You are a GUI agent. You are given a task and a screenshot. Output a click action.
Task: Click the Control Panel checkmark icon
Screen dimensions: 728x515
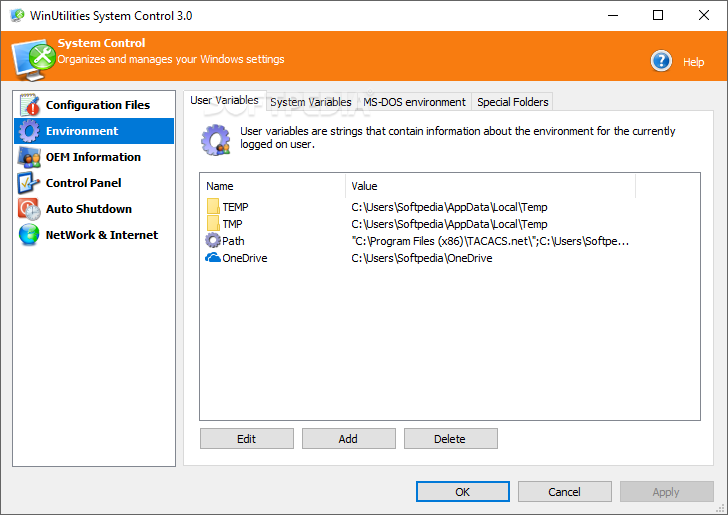[x=29, y=183]
